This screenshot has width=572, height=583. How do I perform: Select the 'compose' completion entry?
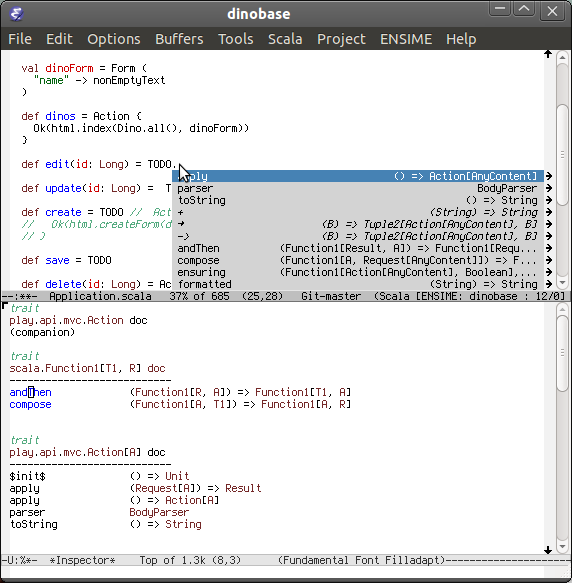358,260
